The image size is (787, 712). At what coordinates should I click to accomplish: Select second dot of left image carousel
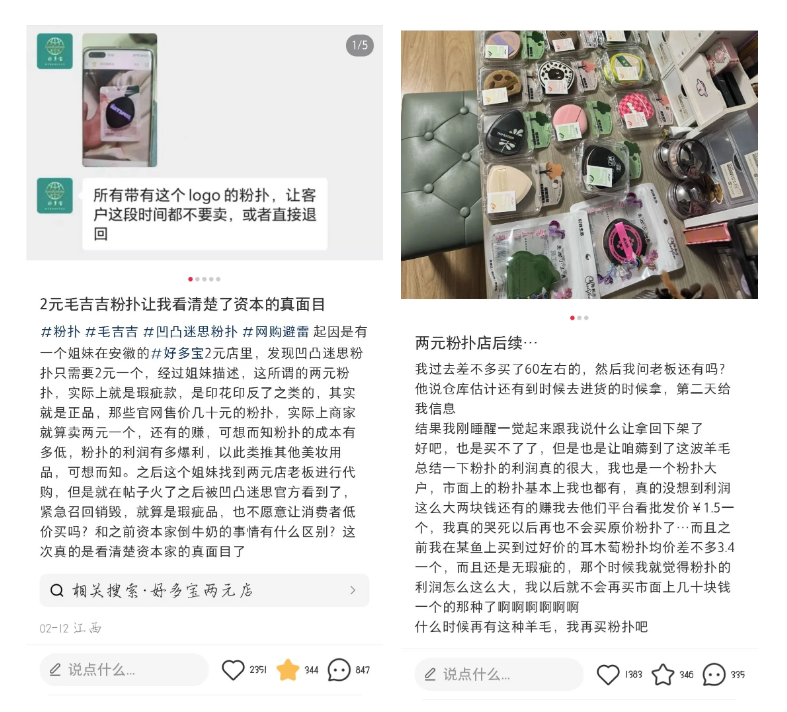(x=197, y=279)
